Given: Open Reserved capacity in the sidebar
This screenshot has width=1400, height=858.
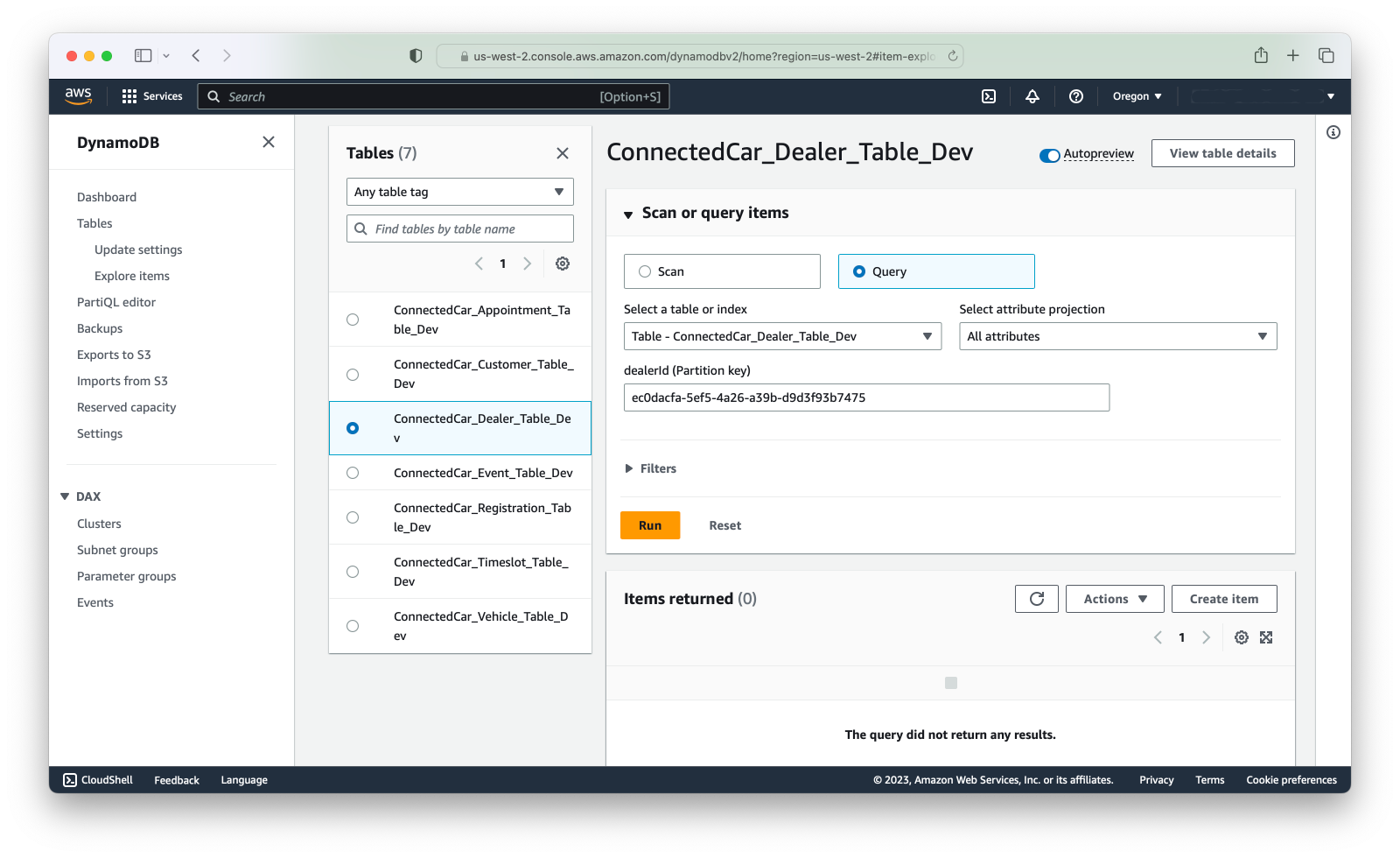Looking at the screenshot, I should 127,407.
